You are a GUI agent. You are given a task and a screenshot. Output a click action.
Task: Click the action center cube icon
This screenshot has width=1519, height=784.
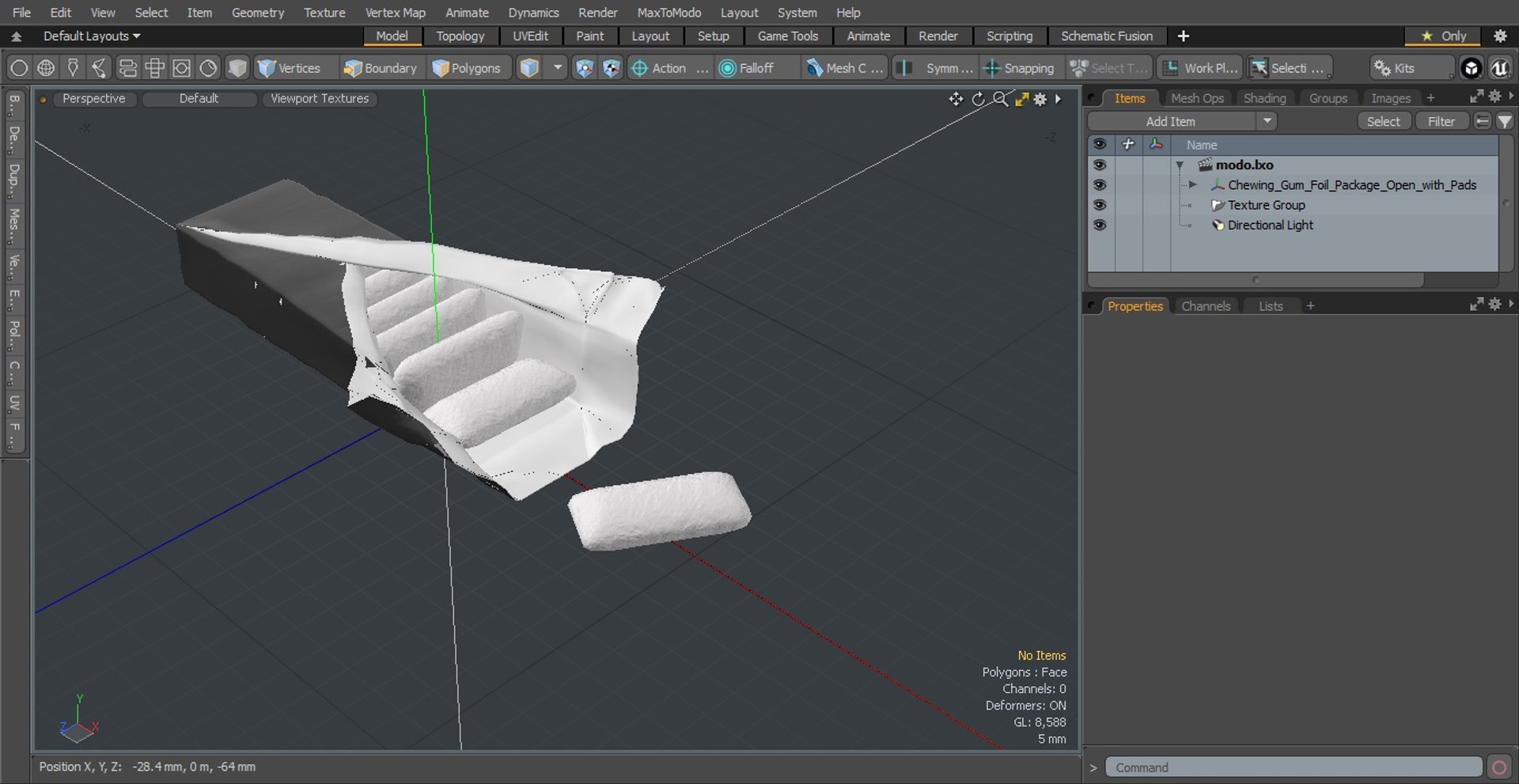point(584,68)
